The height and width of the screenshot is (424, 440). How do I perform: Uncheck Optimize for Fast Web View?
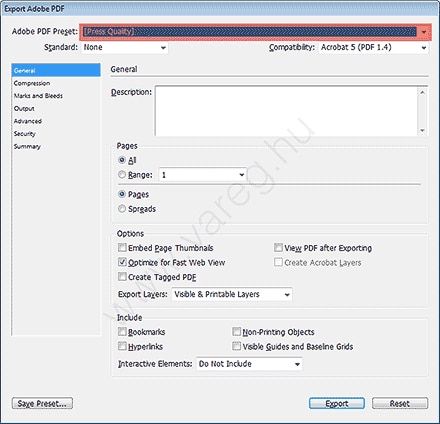(x=122, y=262)
